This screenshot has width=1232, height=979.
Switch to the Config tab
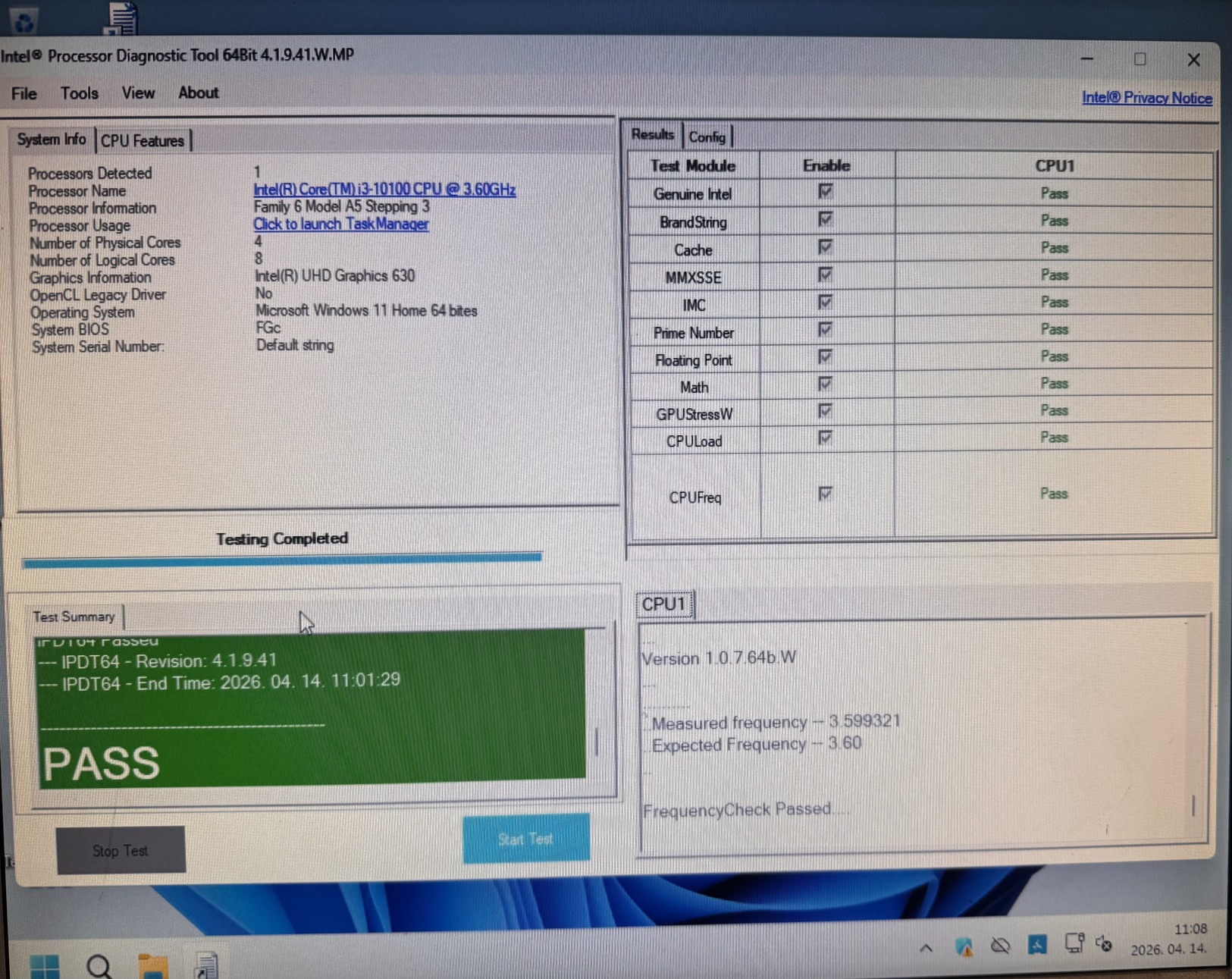[707, 136]
